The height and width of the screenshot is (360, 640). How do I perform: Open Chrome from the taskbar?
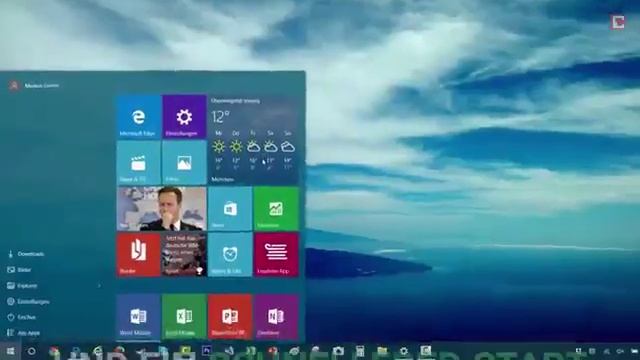[53, 351]
